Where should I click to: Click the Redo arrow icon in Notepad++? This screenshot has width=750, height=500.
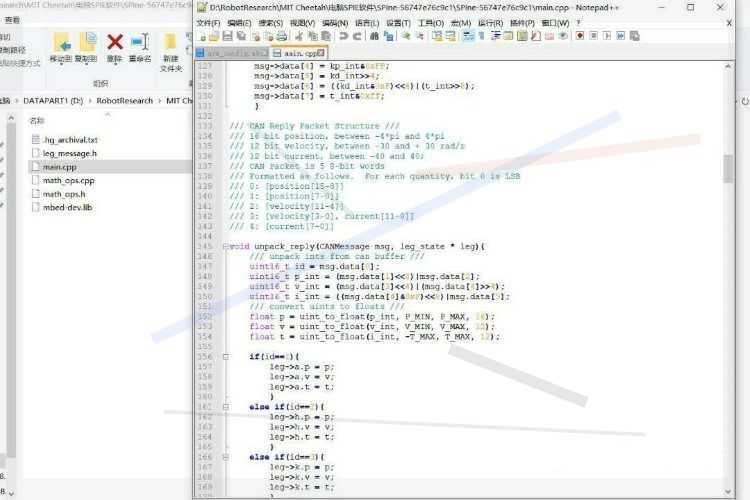coord(357,36)
